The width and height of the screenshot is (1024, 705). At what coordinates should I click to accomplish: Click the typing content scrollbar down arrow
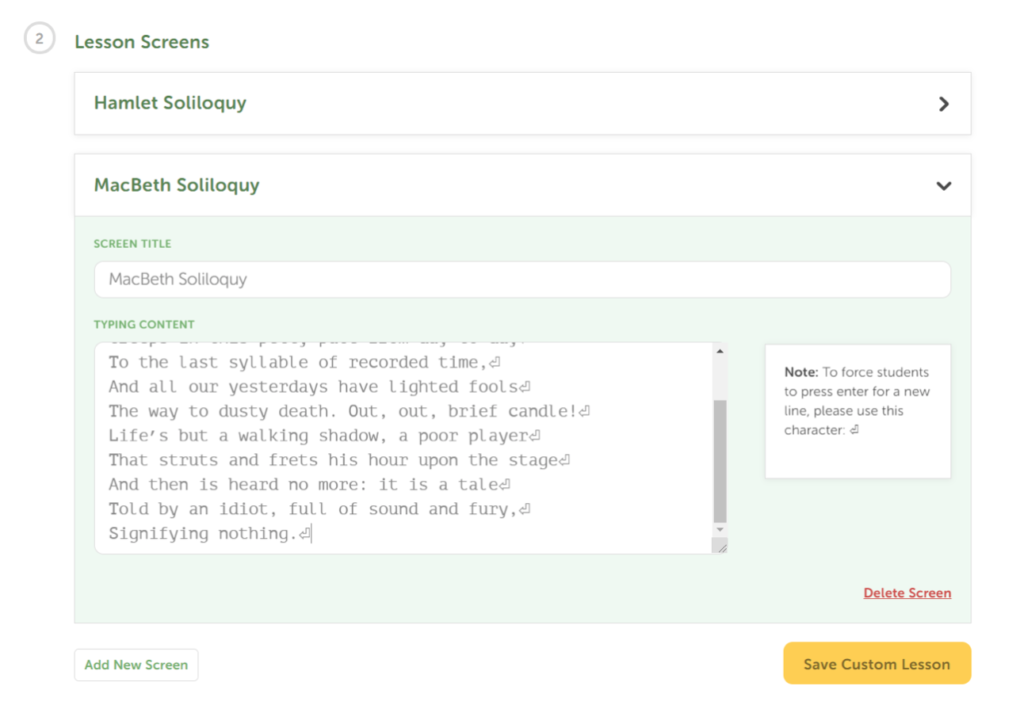coord(720,529)
